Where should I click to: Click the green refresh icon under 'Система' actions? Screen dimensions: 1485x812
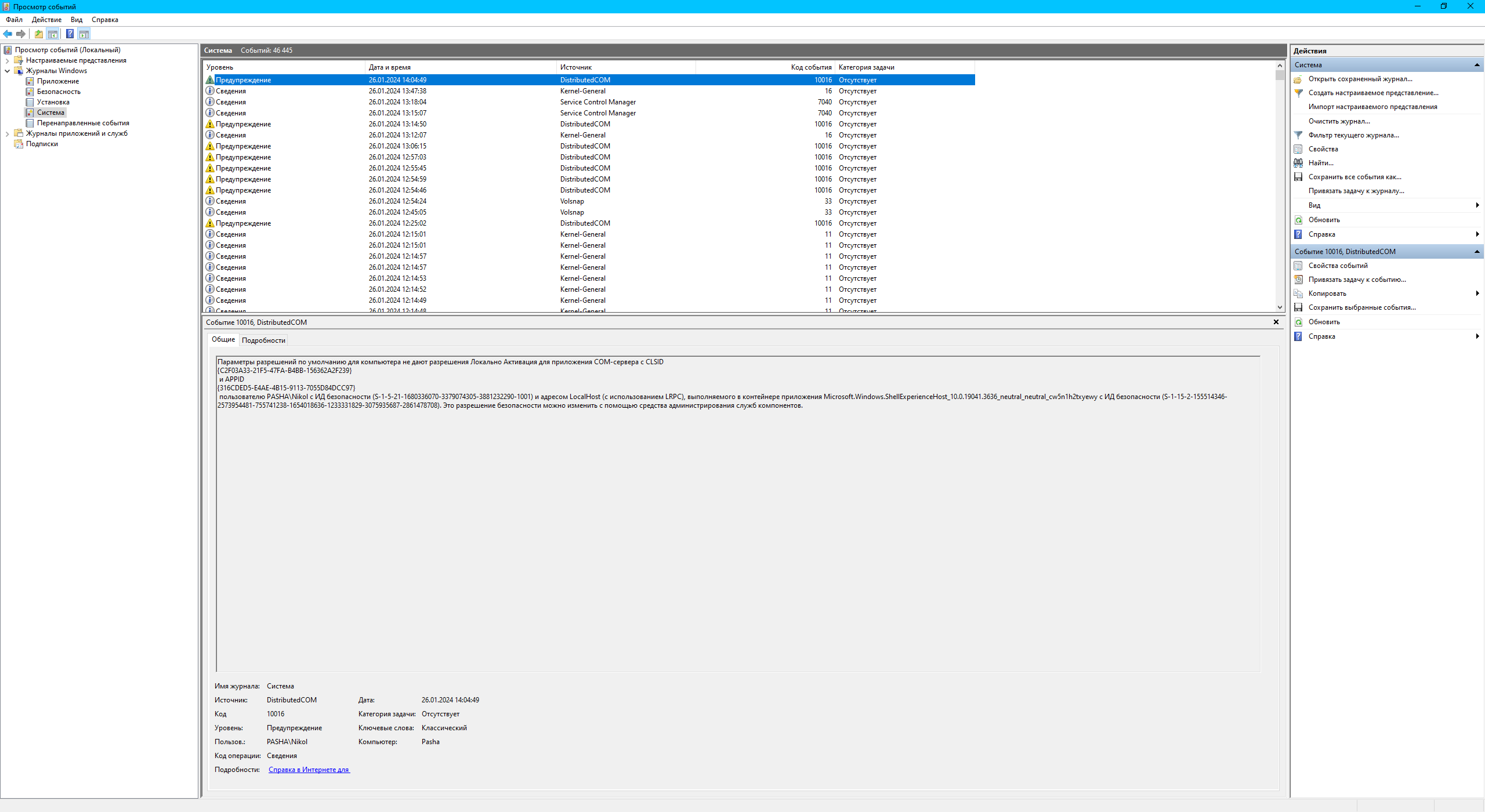pyautogui.click(x=1298, y=220)
